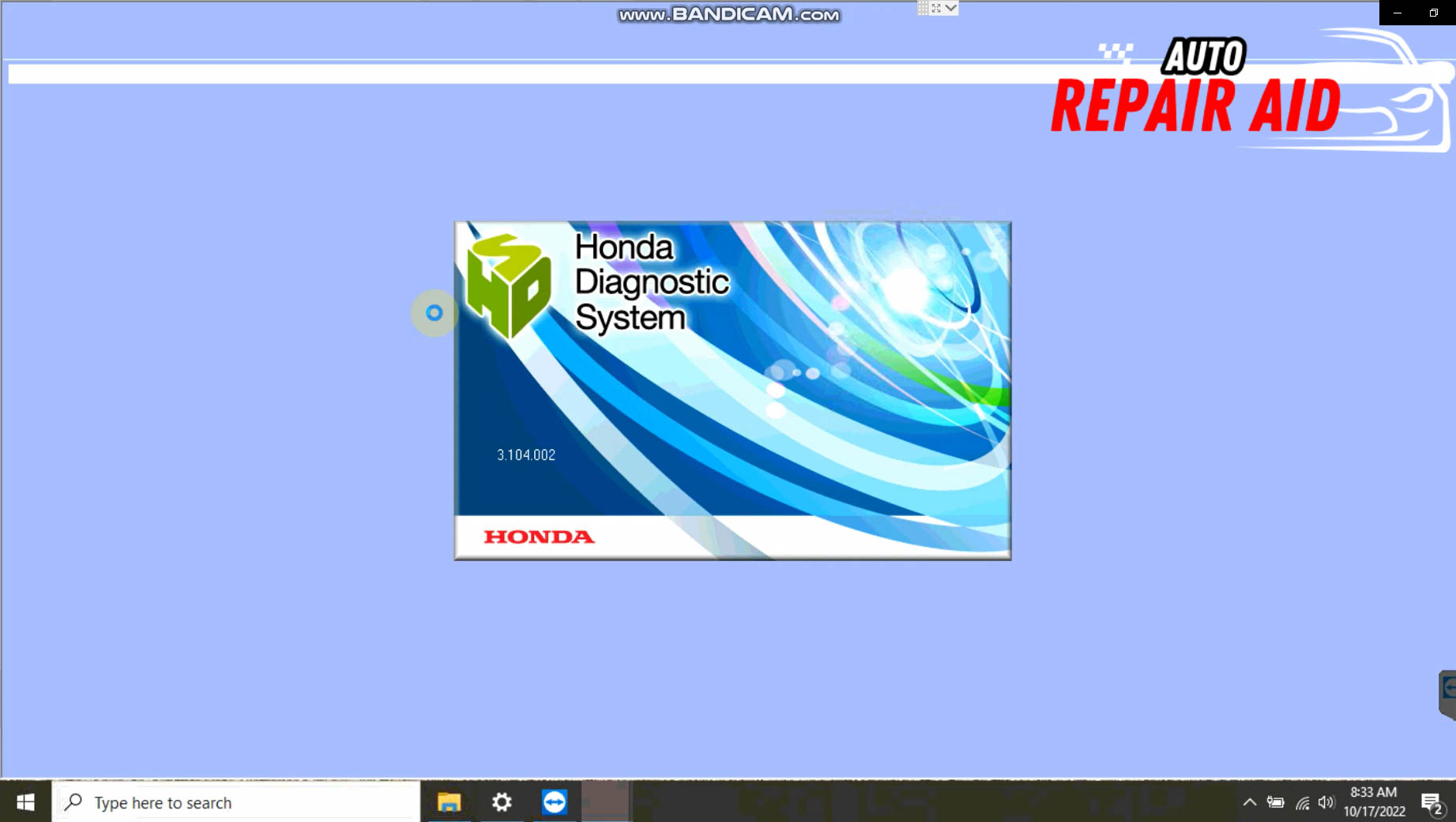
Task: Restore down the window
Action: pos(1434,13)
